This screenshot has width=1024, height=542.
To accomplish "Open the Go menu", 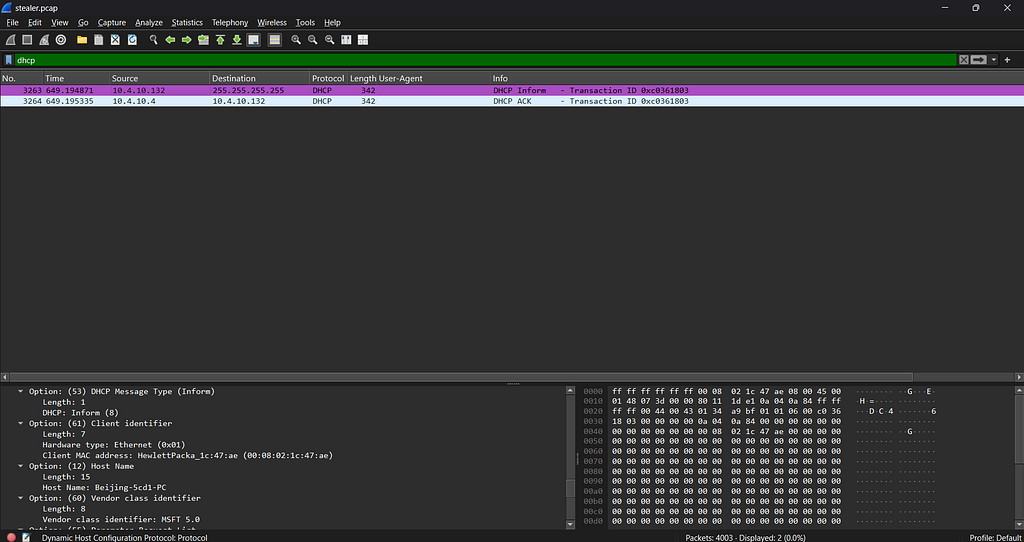I will (x=83, y=23).
